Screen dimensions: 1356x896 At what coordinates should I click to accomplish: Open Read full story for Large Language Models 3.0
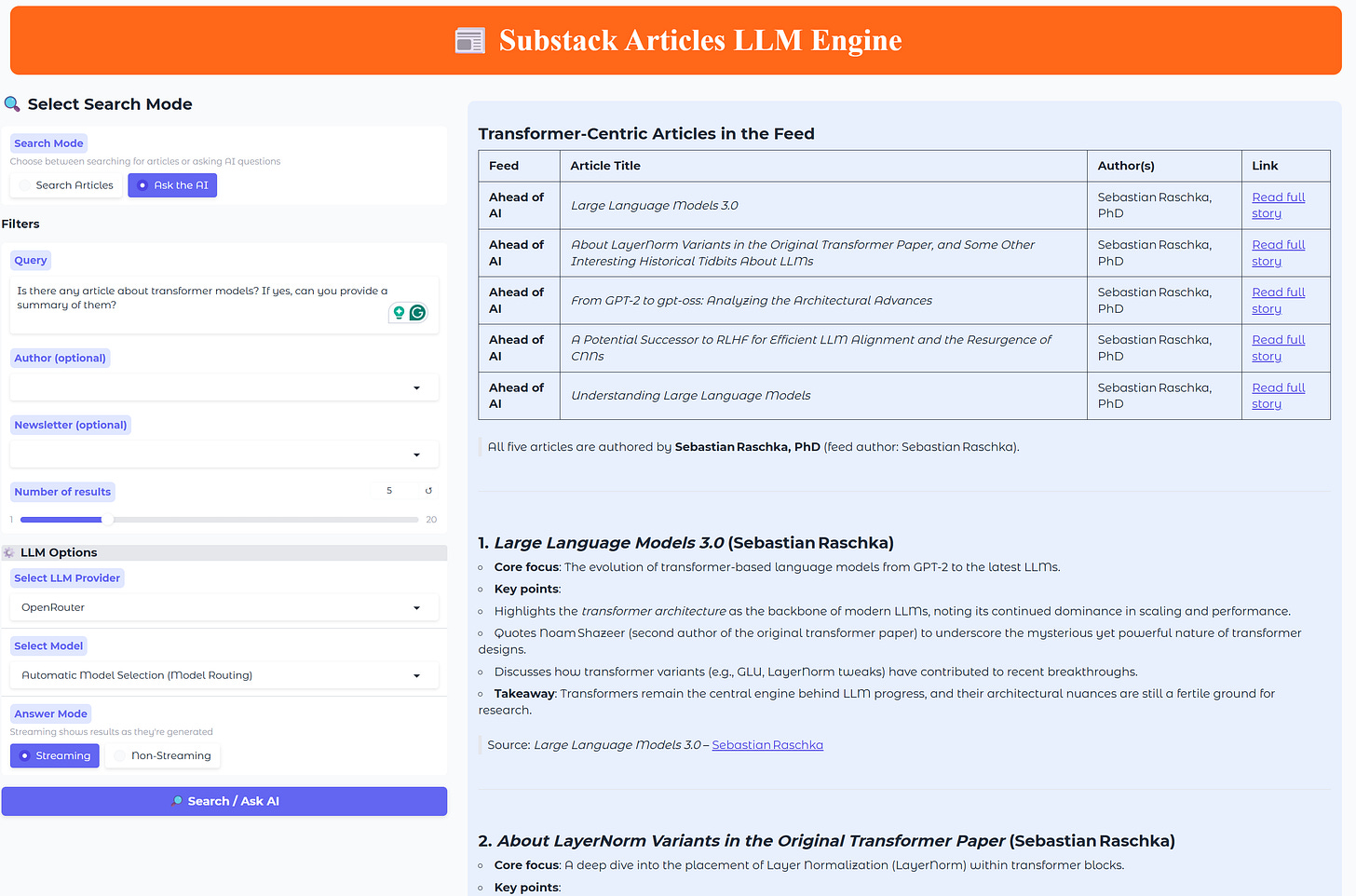1278,205
